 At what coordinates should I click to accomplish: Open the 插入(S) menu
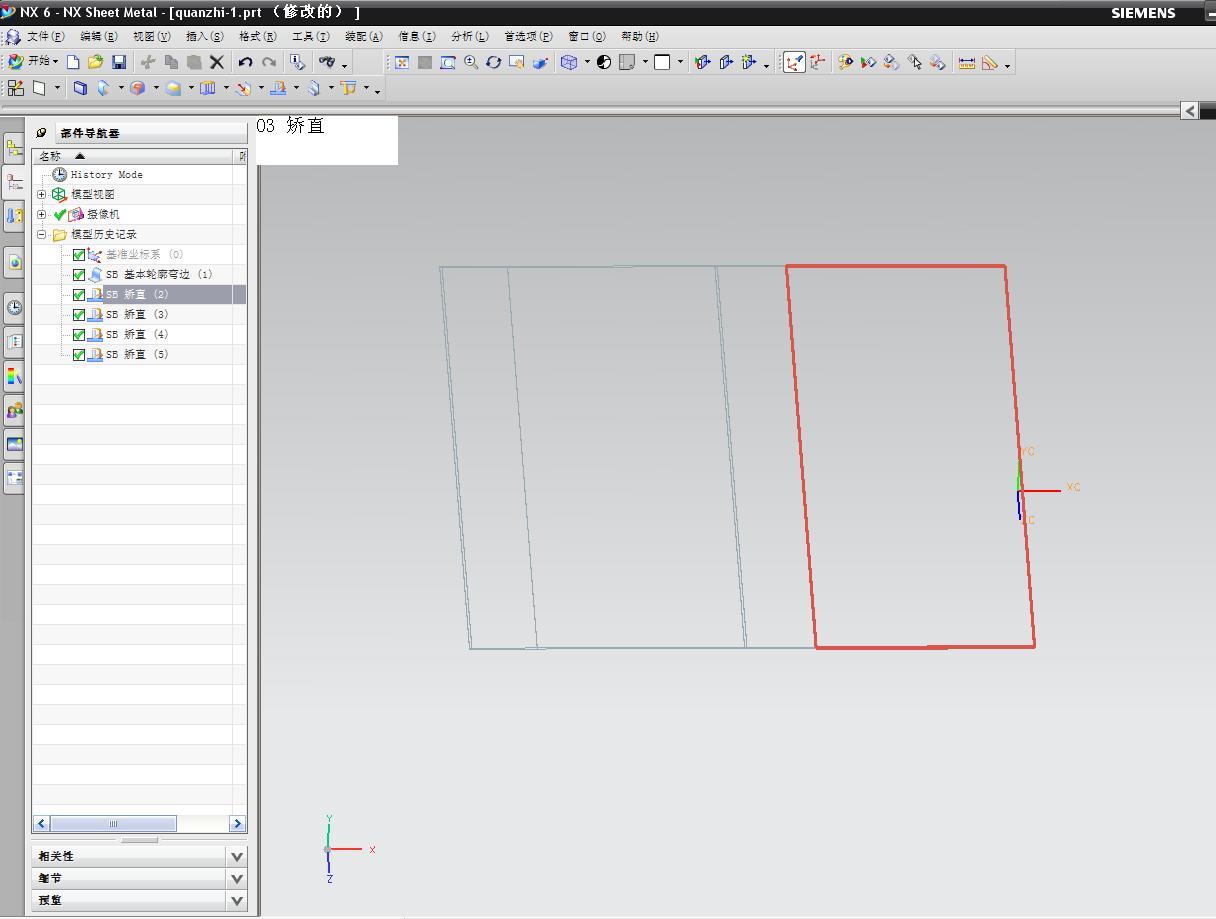(x=205, y=36)
